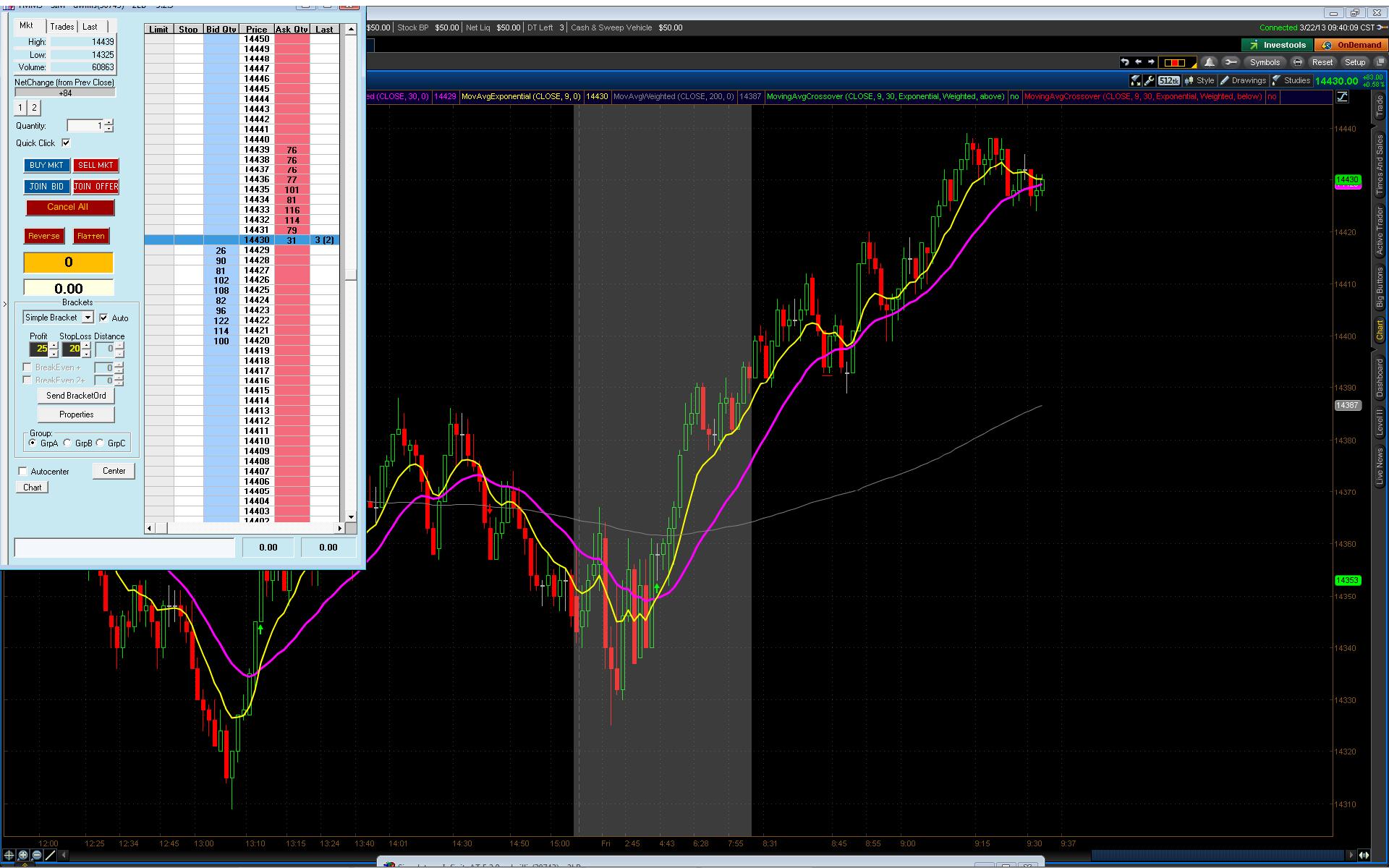Screen dimensions: 1389x868
Task: Click the Symbols button
Action: (1265, 62)
